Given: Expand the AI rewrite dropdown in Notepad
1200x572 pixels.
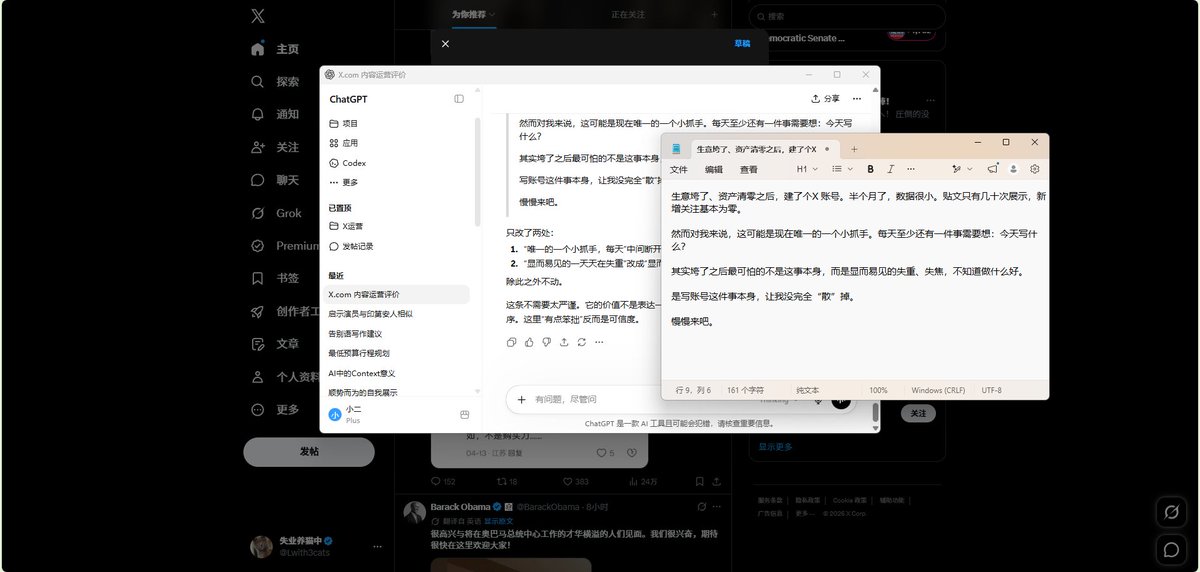Looking at the screenshot, I should [962, 169].
